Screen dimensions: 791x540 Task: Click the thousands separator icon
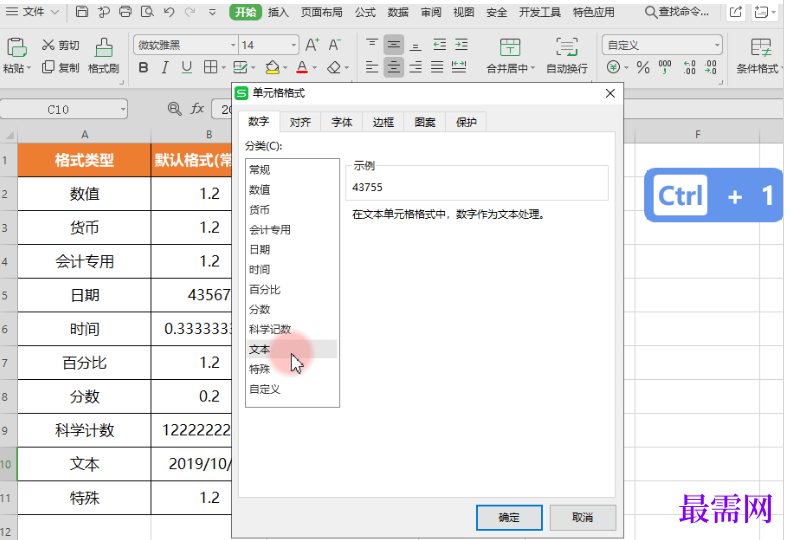point(665,67)
